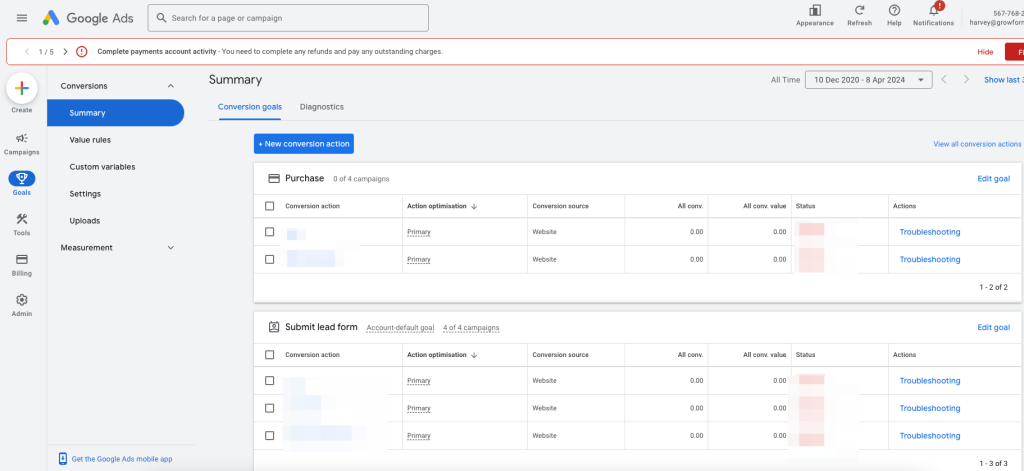Click the 4 of 4 campaigns label
The height and width of the screenshot is (471, 1024).
471,328
